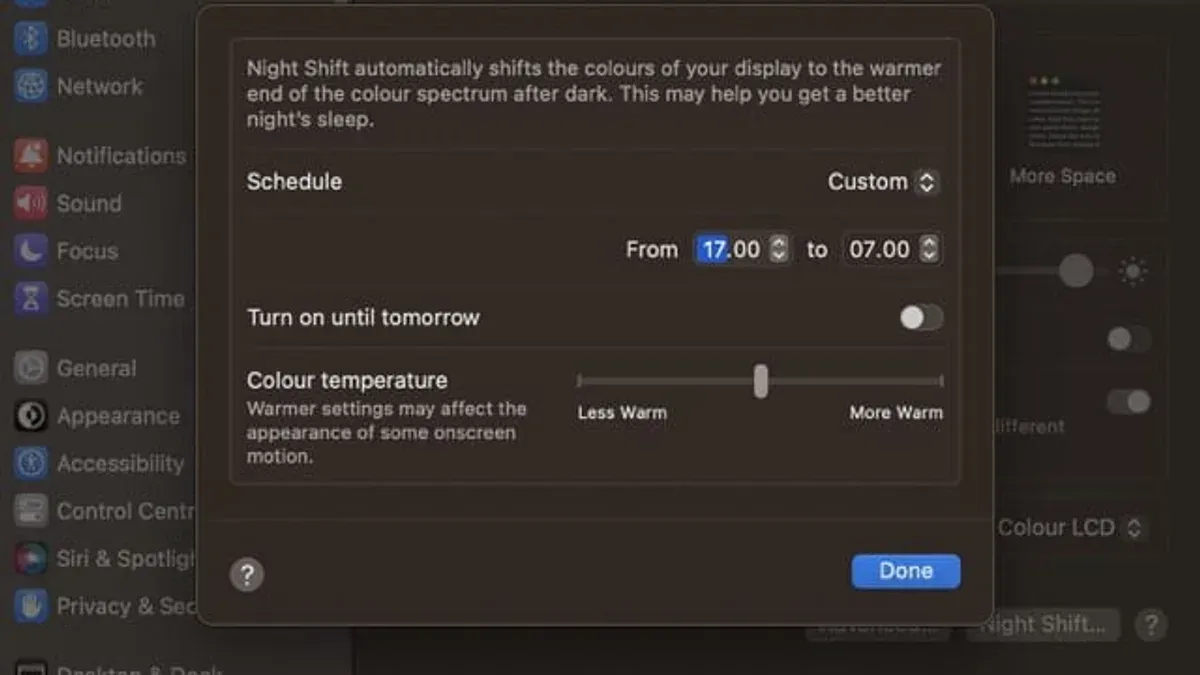Click the Colour temperature slider handle

761,381
